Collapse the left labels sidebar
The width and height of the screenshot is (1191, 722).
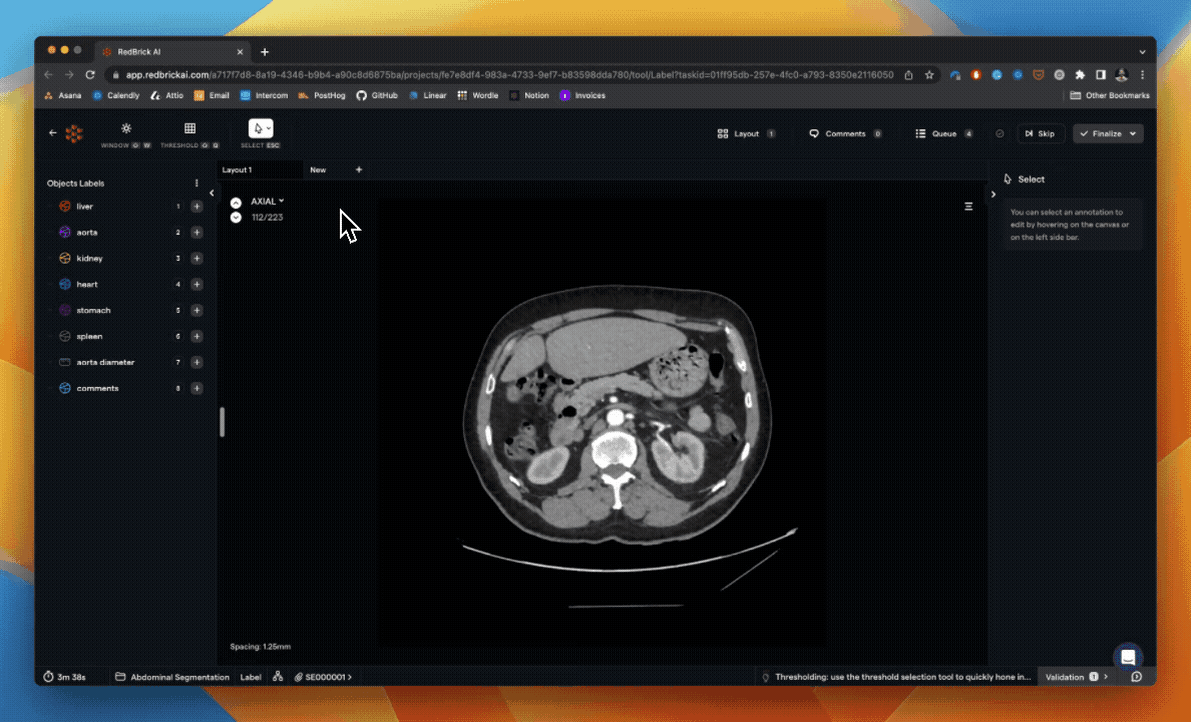coord(212,193)
